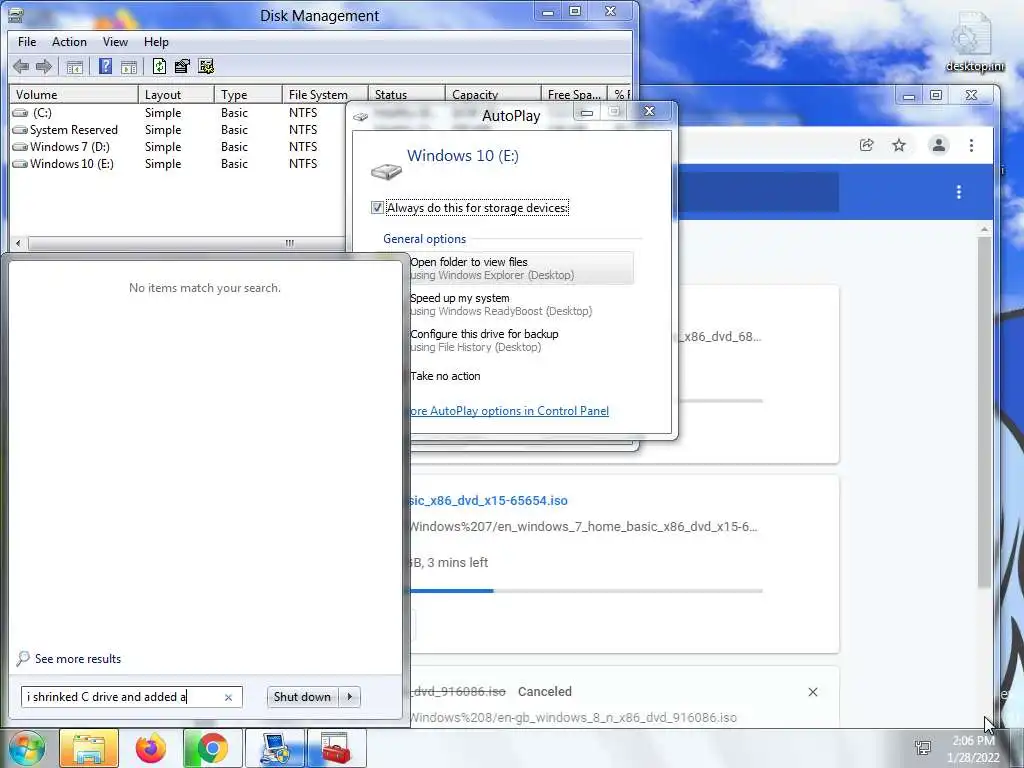Open the computer management taskbar icon
Viewport: 1024px width, 768px height.
[x=275, y=748]
